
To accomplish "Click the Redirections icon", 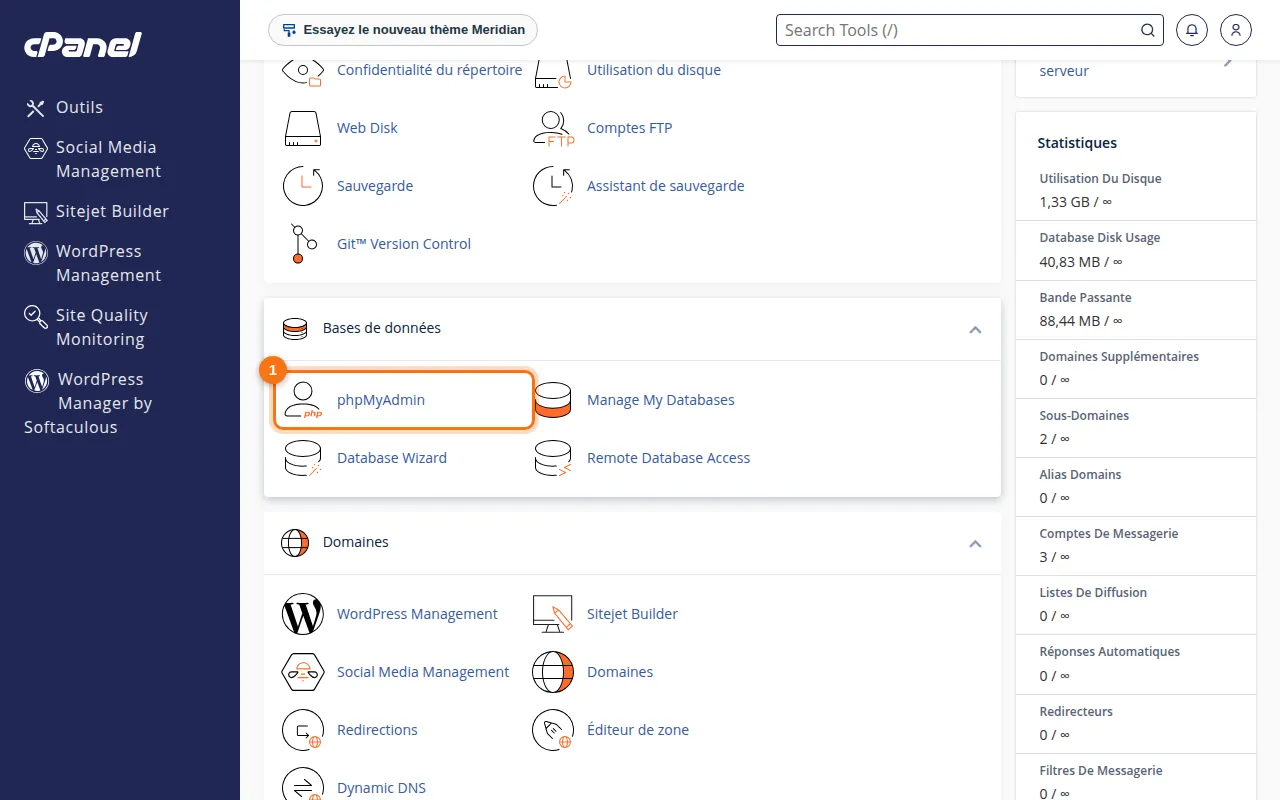I will [x=302, y=730].
